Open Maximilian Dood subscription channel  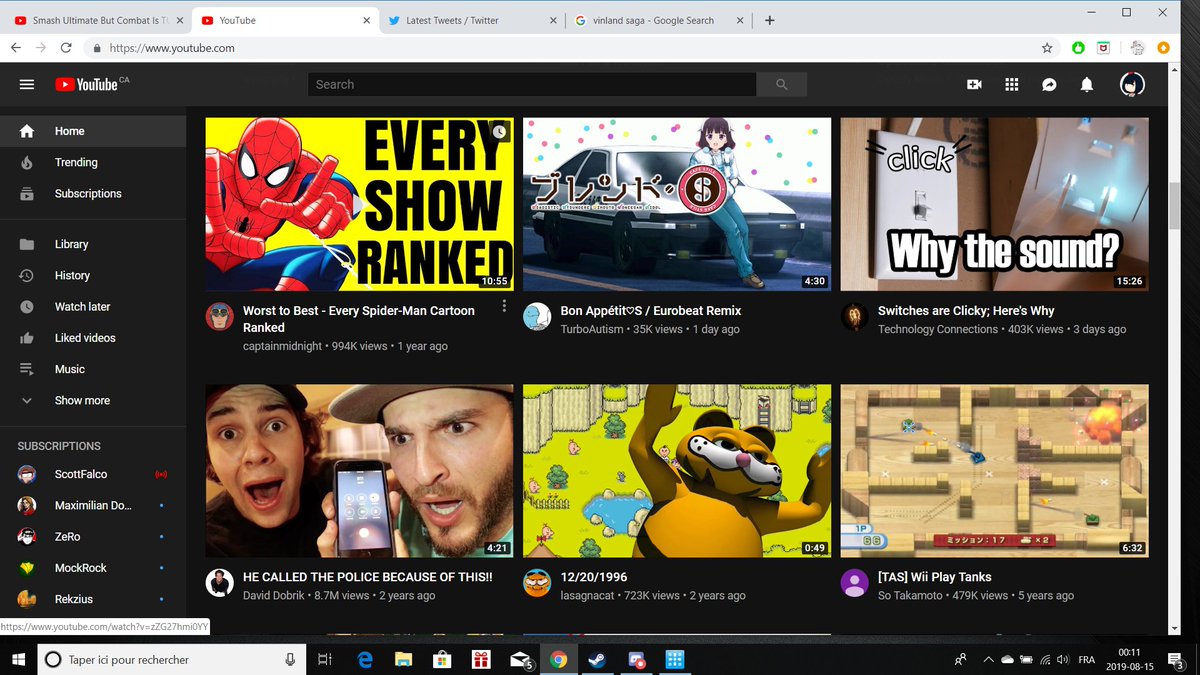pos(93,505)
